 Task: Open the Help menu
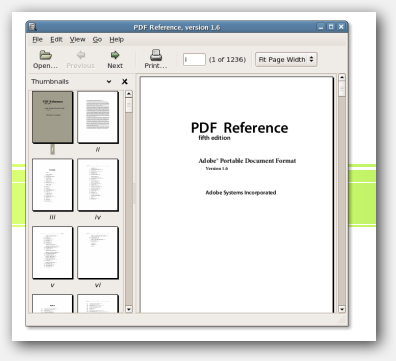(117, 40)
